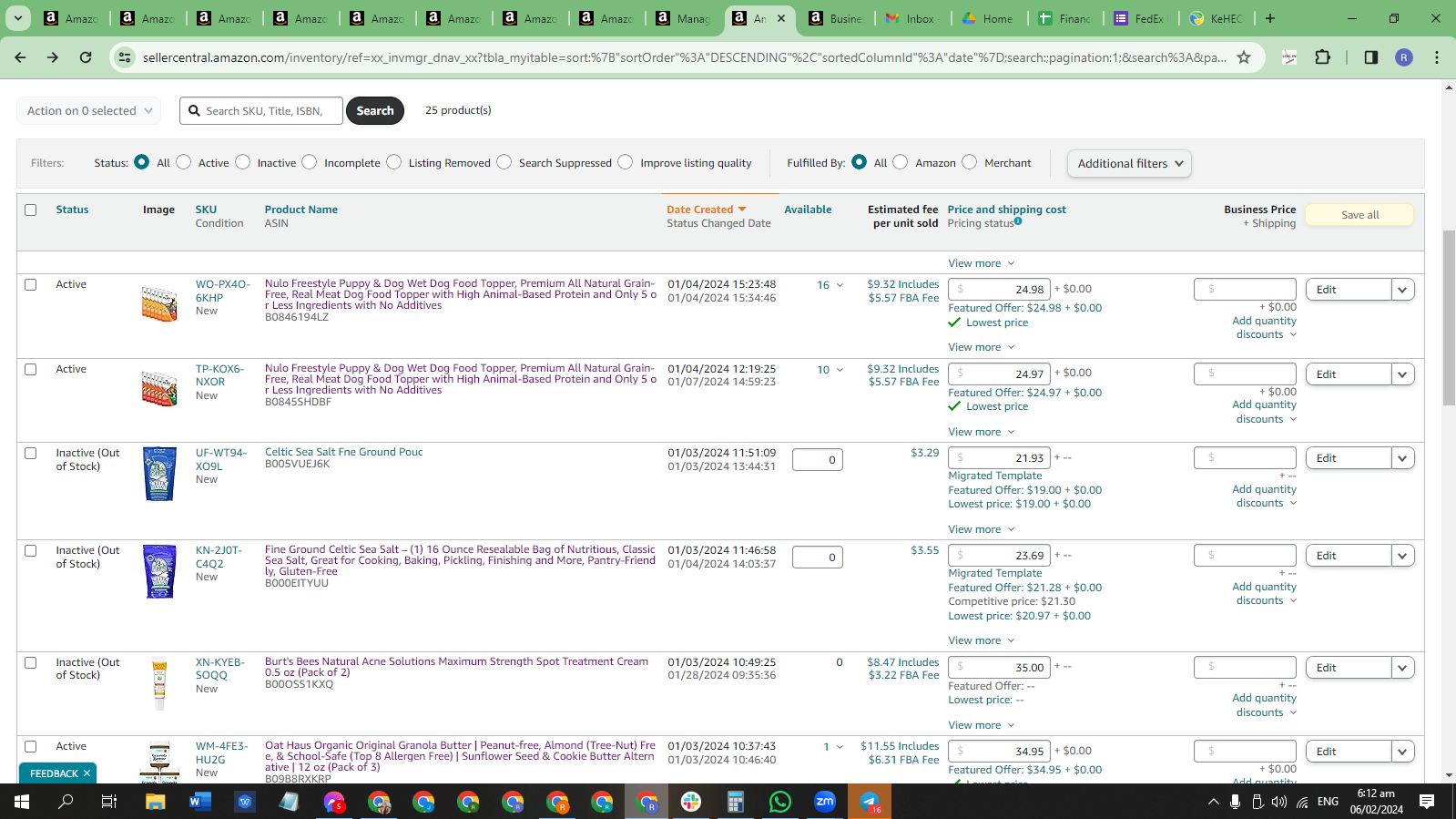Click the LOG IN extension icon
This screenshot has width=1456, height=819.
point(1289,57)
